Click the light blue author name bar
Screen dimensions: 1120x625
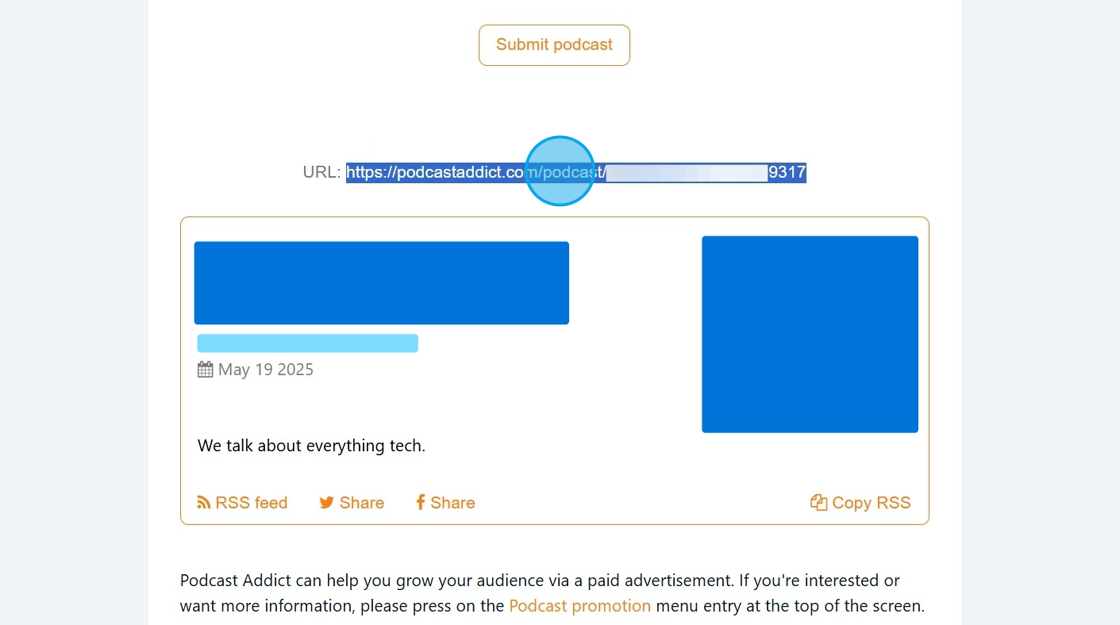pyautogui.click(x=307, y=343)
